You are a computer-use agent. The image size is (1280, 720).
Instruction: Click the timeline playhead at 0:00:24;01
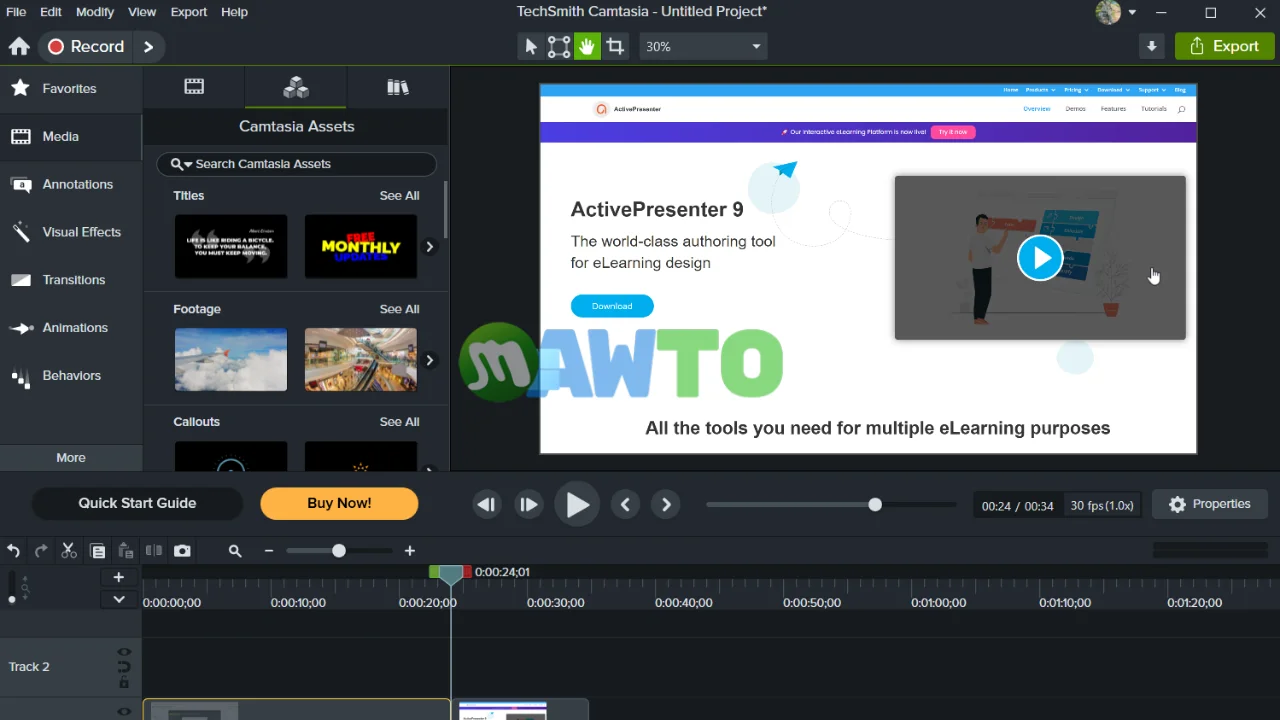pyautogui.click(x=451, y=574)
